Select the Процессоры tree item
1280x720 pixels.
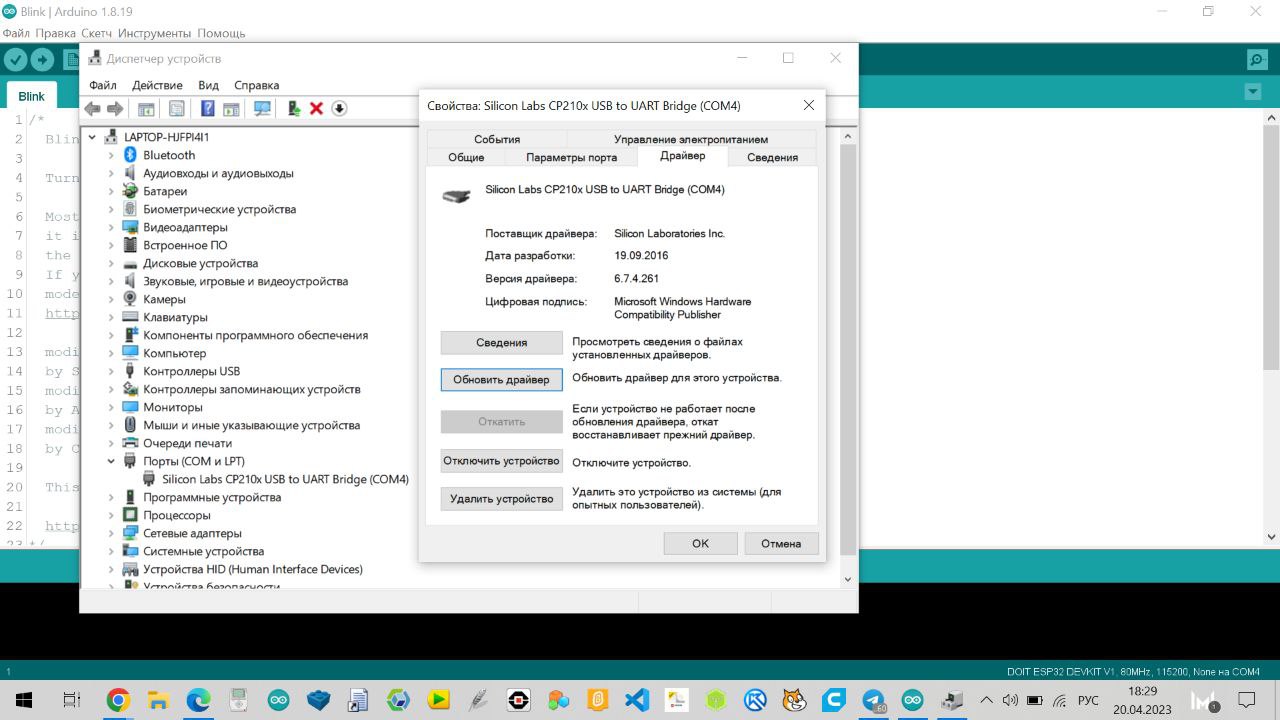click(177, 515)
